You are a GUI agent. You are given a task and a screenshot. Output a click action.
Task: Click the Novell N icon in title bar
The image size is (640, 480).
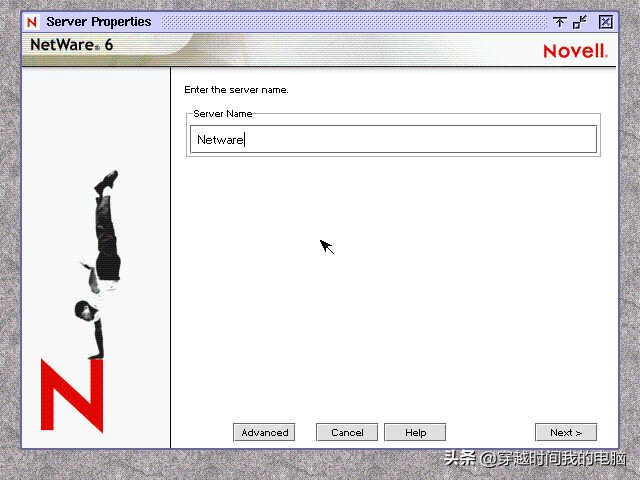(32, 22)
